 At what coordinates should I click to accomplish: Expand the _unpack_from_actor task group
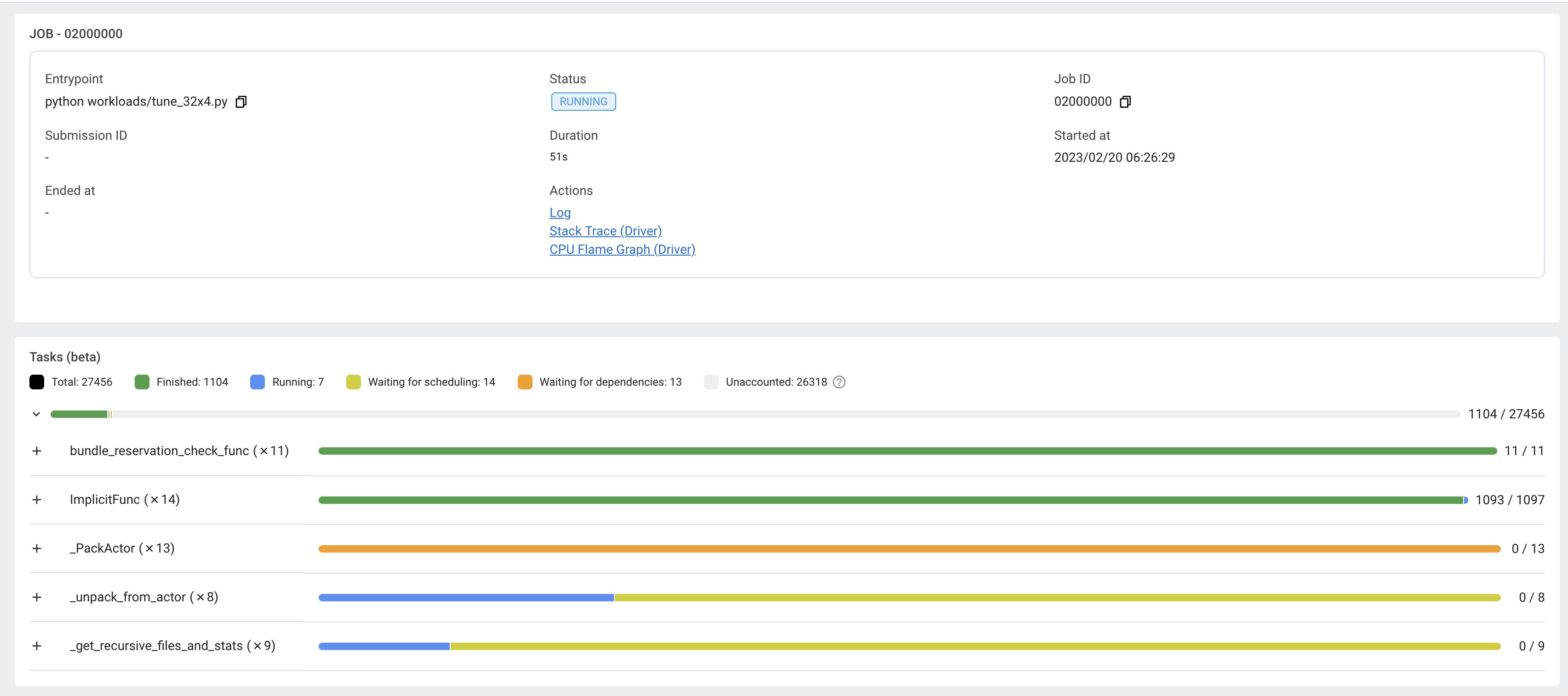37,597
